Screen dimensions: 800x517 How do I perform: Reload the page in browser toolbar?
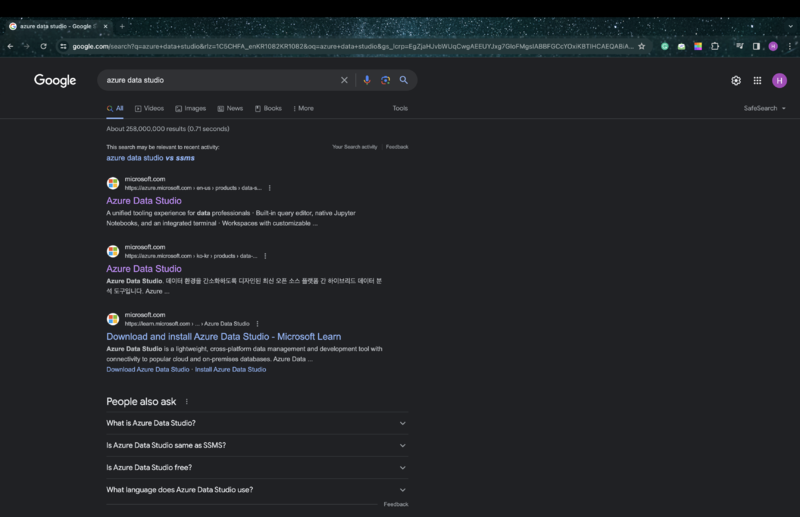point(43,46)
